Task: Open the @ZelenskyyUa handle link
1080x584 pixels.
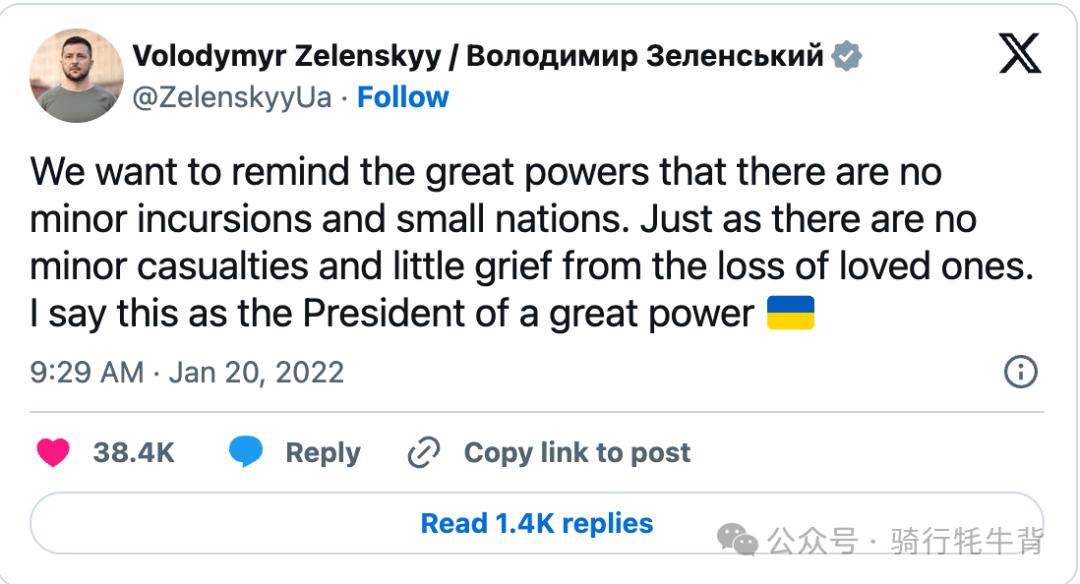Action: click(232, 97)
